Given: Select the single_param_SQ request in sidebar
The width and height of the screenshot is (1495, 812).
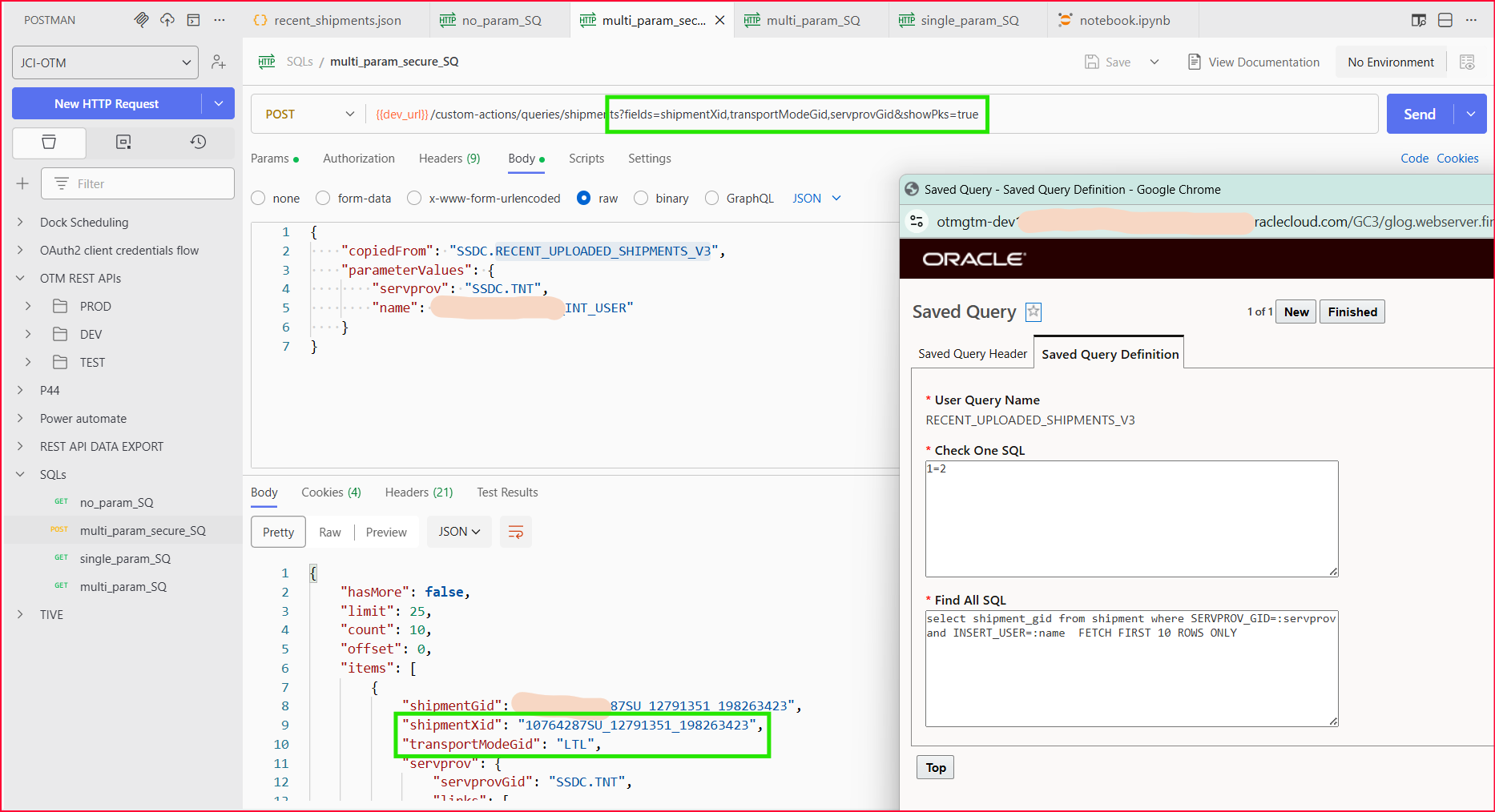Looking at the screenshot, I should pyautogui.click(x=125, y=559).
